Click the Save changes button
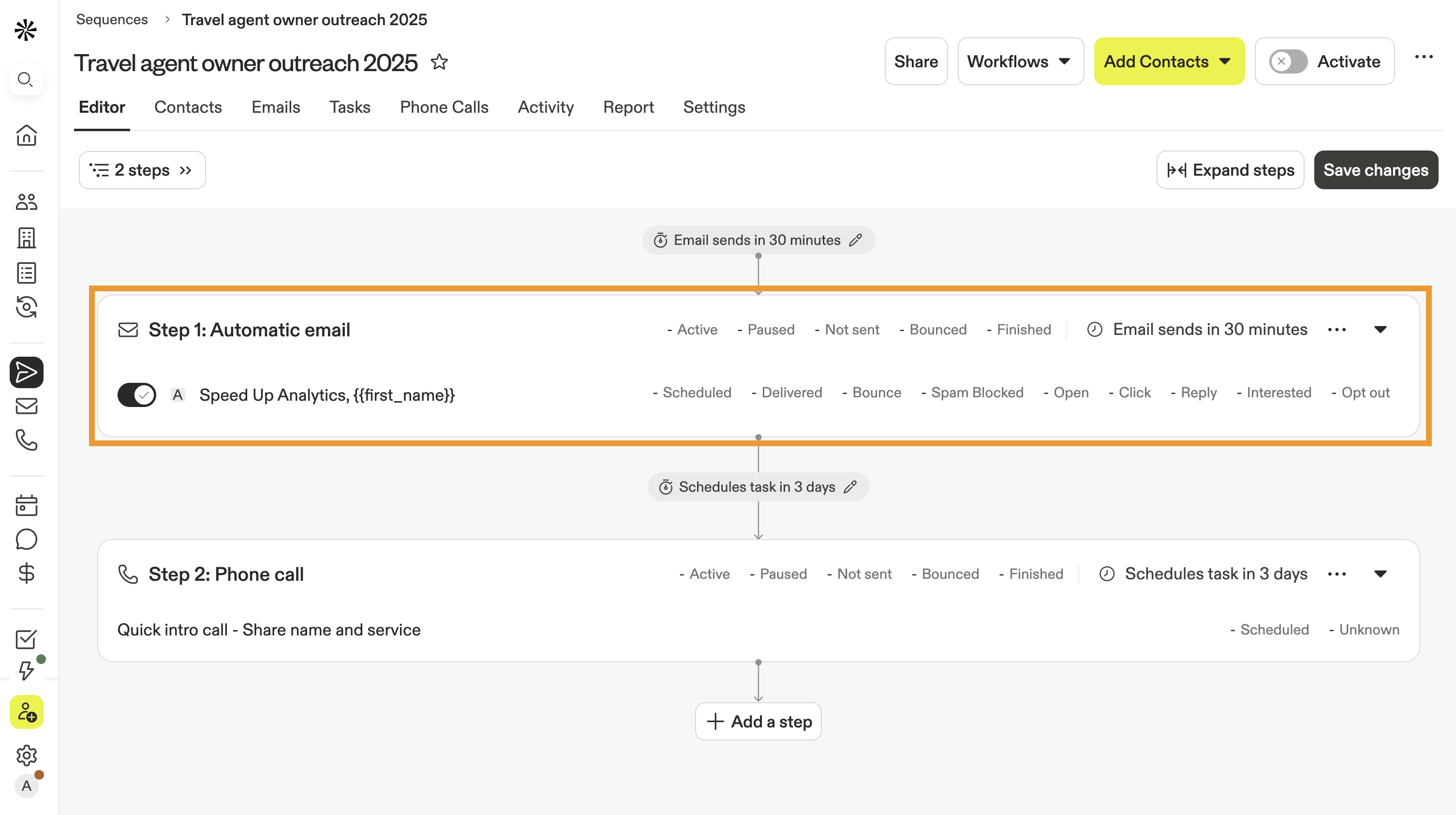Viewport: 1456px width, 815px height. pyautogui.click(x=1375, y=170)
